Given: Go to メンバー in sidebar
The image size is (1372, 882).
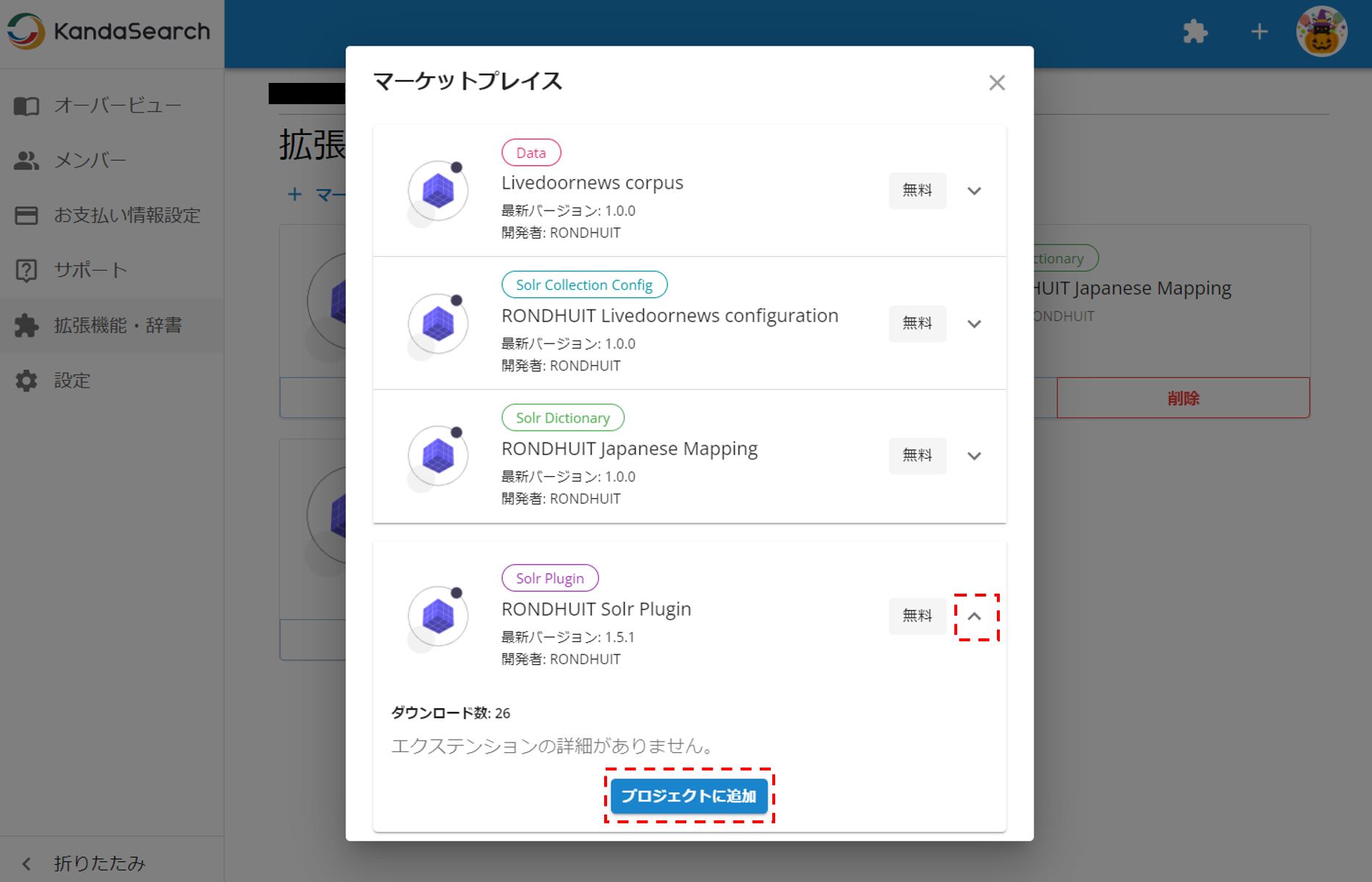Looking at the screenshot, I should pyautogui.click(x=112, y=161).
